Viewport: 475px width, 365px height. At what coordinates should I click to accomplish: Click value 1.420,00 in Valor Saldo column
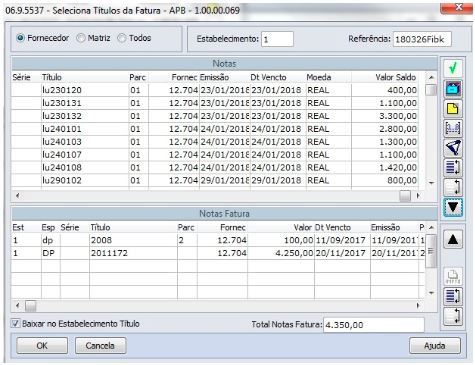[398, 167]
